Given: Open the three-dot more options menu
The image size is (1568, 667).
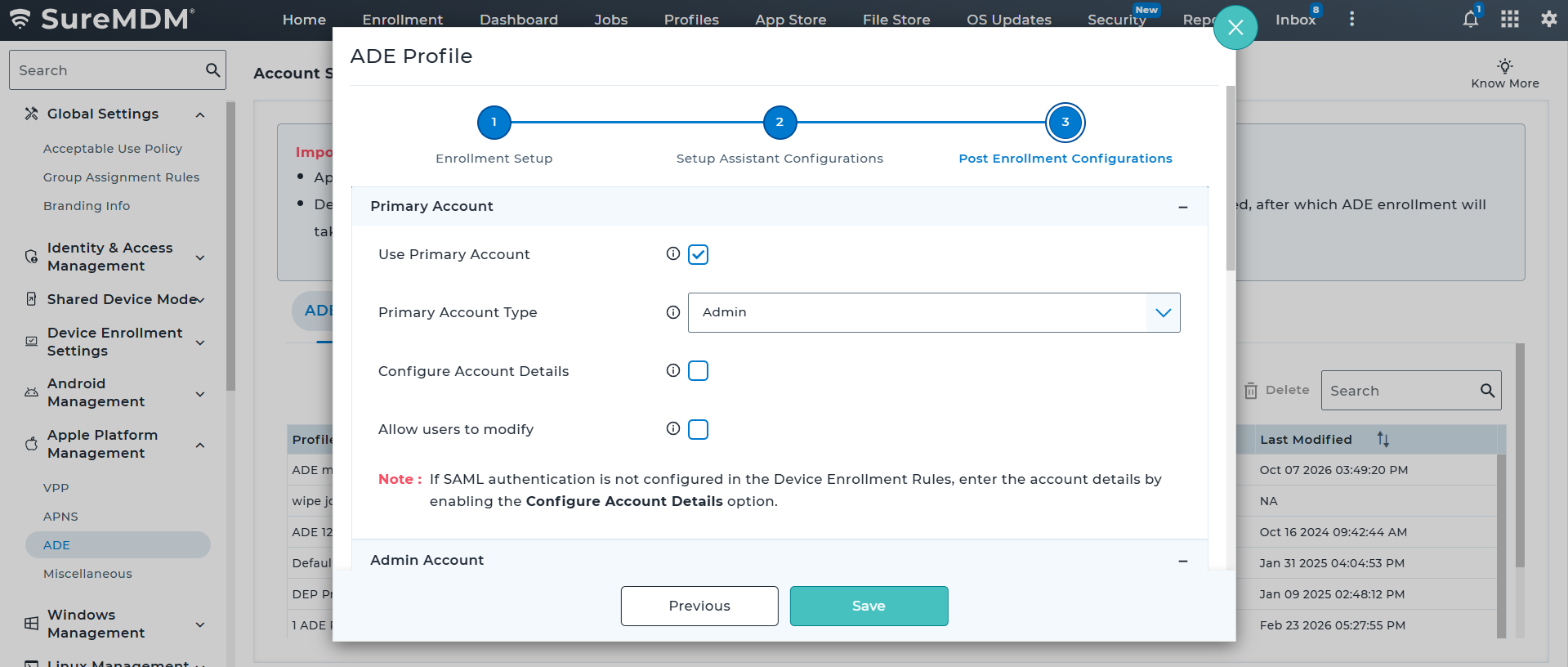Looking at the screenshot, I should [1352, 19].
